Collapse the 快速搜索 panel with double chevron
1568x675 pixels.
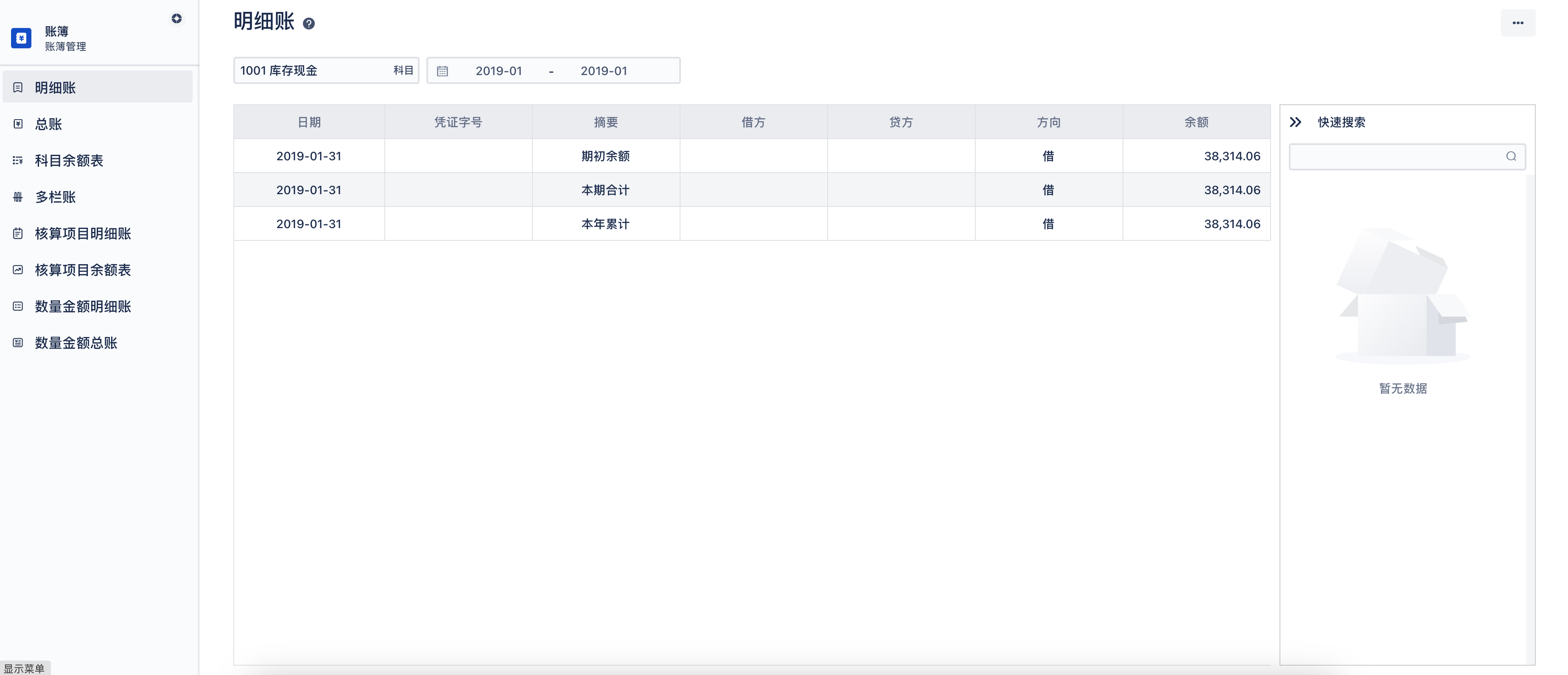[1295, 122]
